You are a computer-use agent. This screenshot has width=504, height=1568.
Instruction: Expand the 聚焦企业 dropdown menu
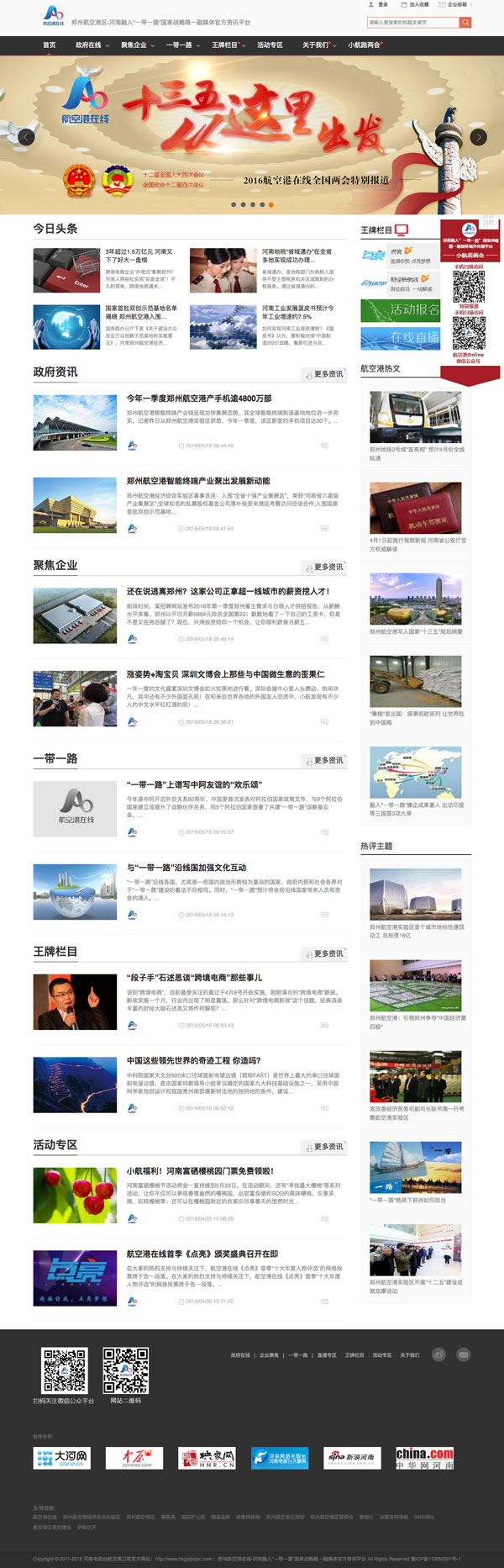click(137, 45)
